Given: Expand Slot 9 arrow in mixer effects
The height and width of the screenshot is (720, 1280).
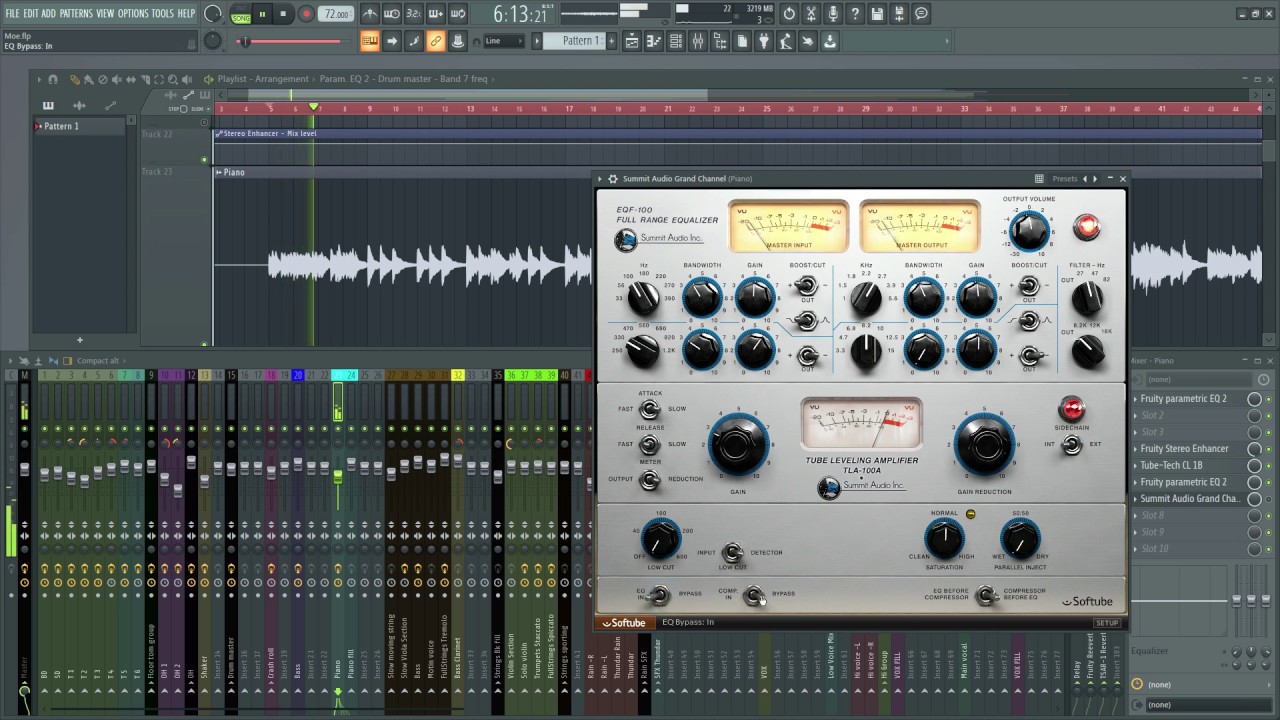Looking at the screenshot, I should pos(1135,532).
